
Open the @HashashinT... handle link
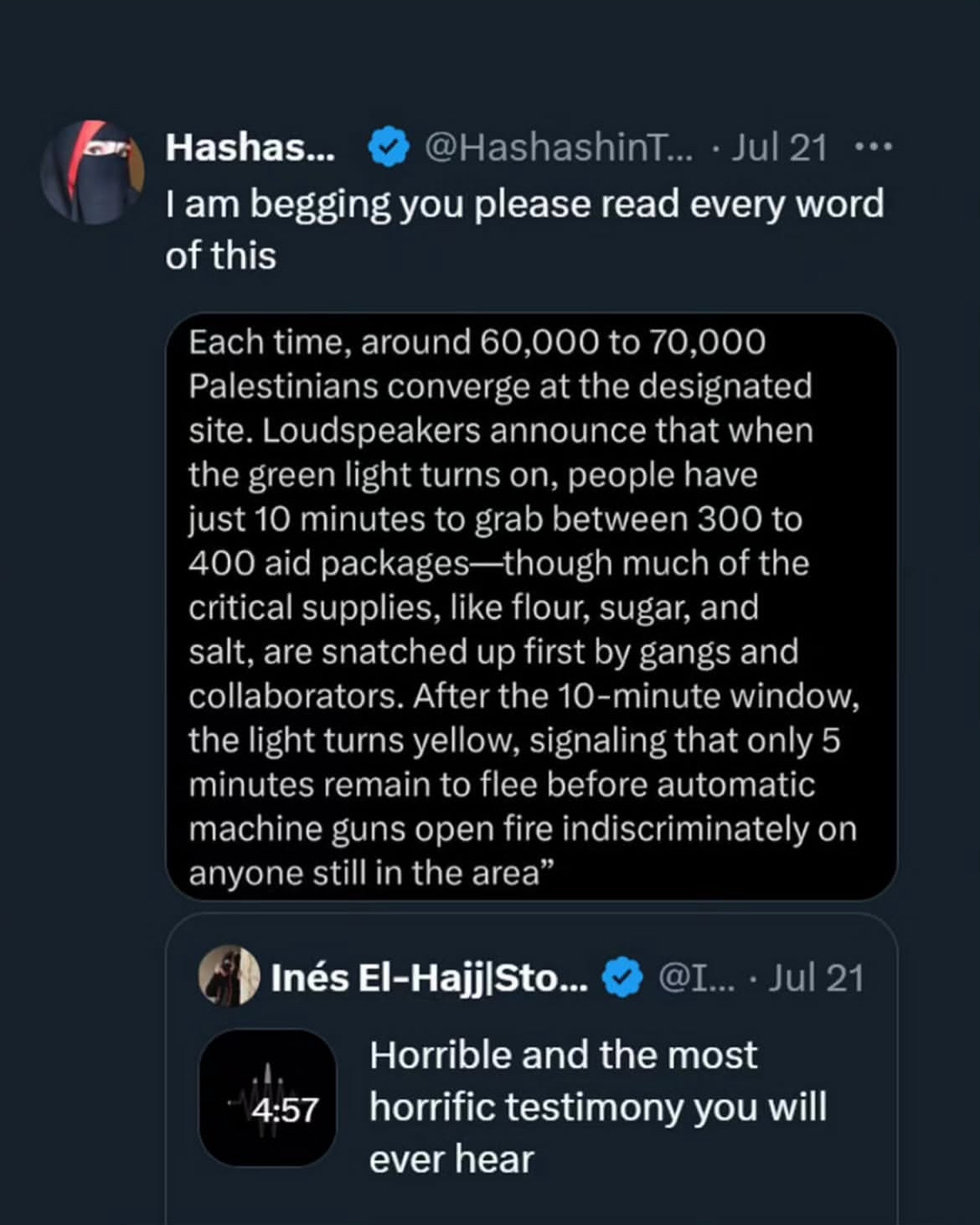(x=560, y=148)
